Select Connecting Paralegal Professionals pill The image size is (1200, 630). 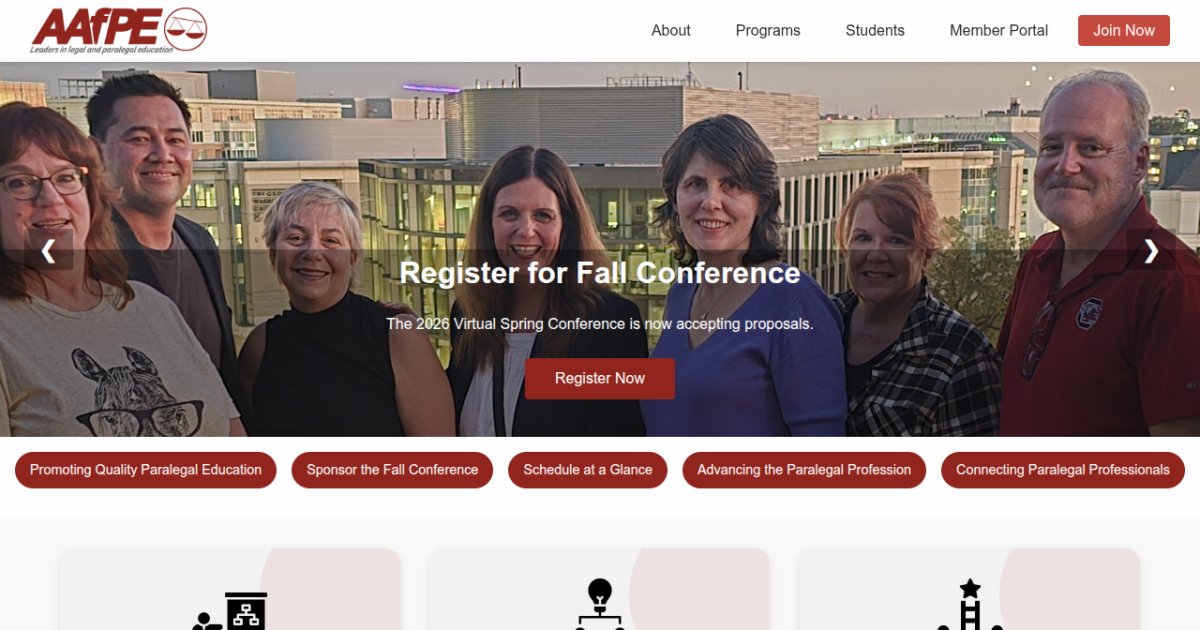tap(1063, 470)
